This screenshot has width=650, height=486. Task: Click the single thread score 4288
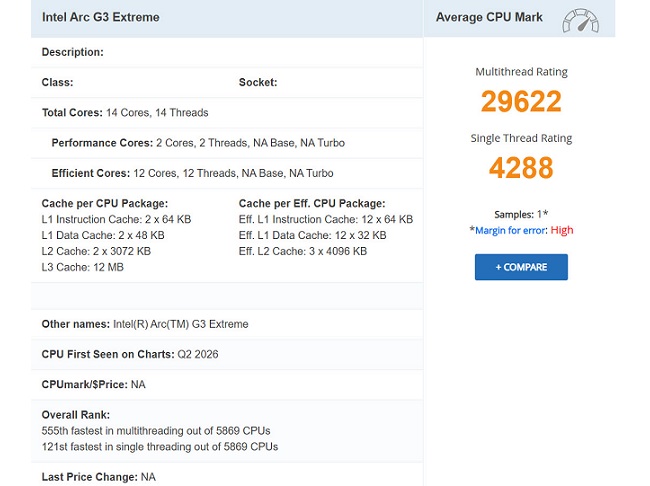tap(521, 168)
